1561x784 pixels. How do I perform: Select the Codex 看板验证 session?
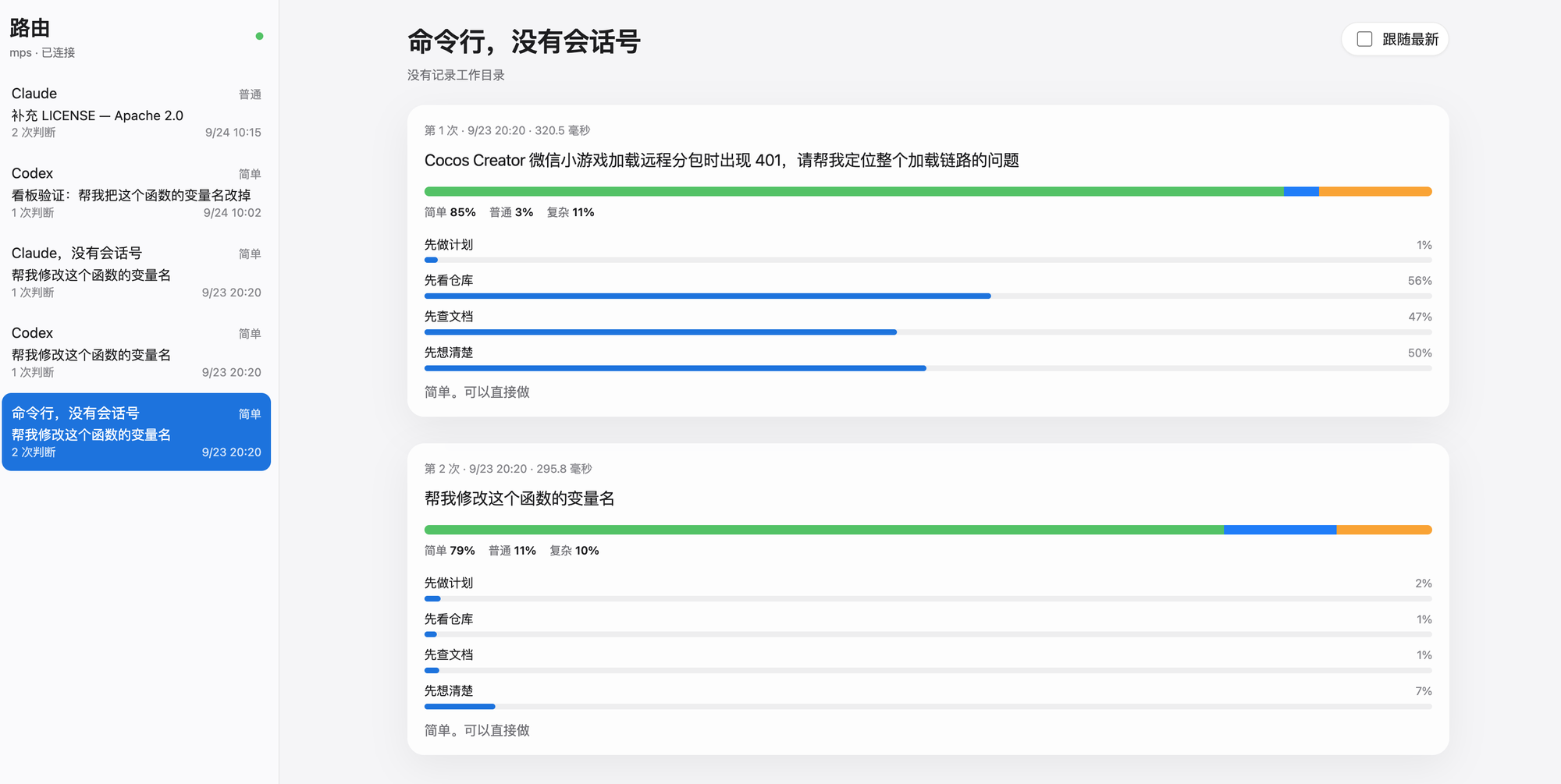pos(136,193)
